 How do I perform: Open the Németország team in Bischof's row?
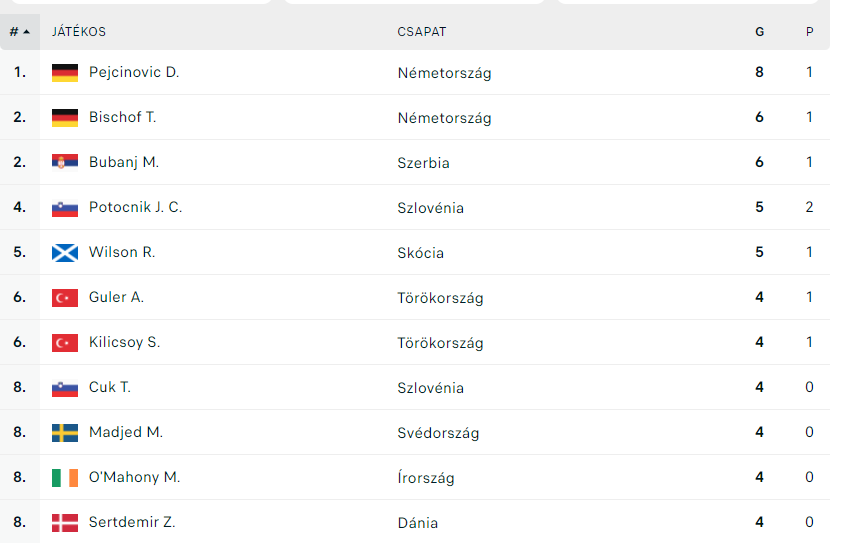tap(444, 118)
